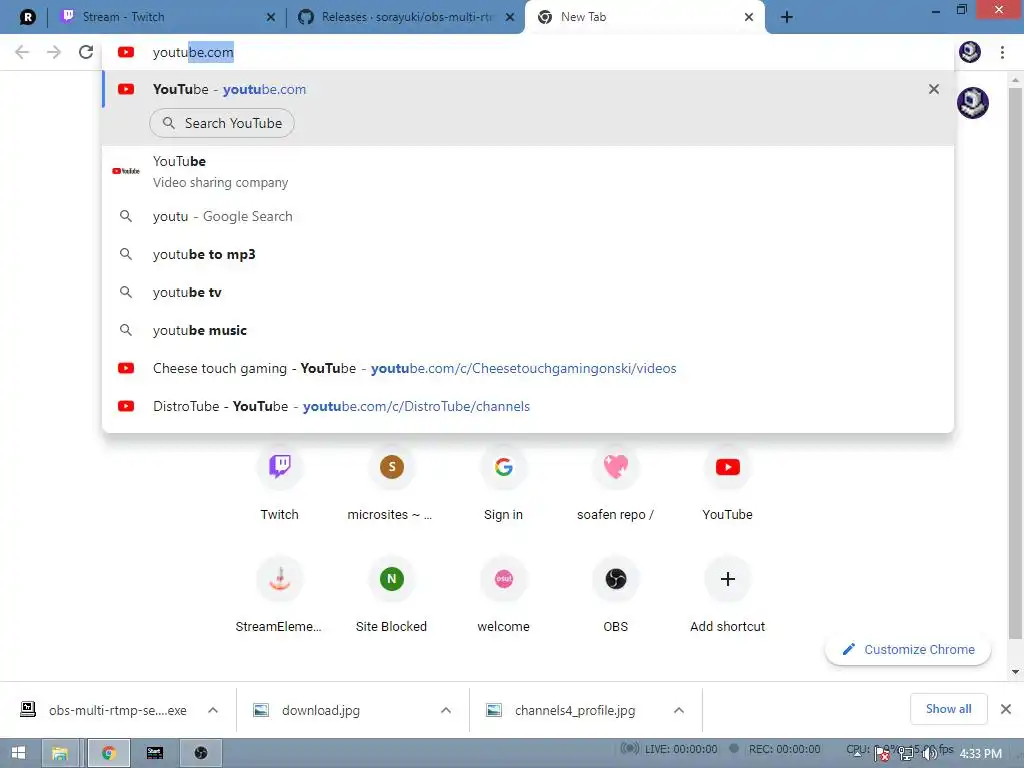
Task: Close the Releases GitHub tab
Action: pyautogui.click(x=511, y=18)
